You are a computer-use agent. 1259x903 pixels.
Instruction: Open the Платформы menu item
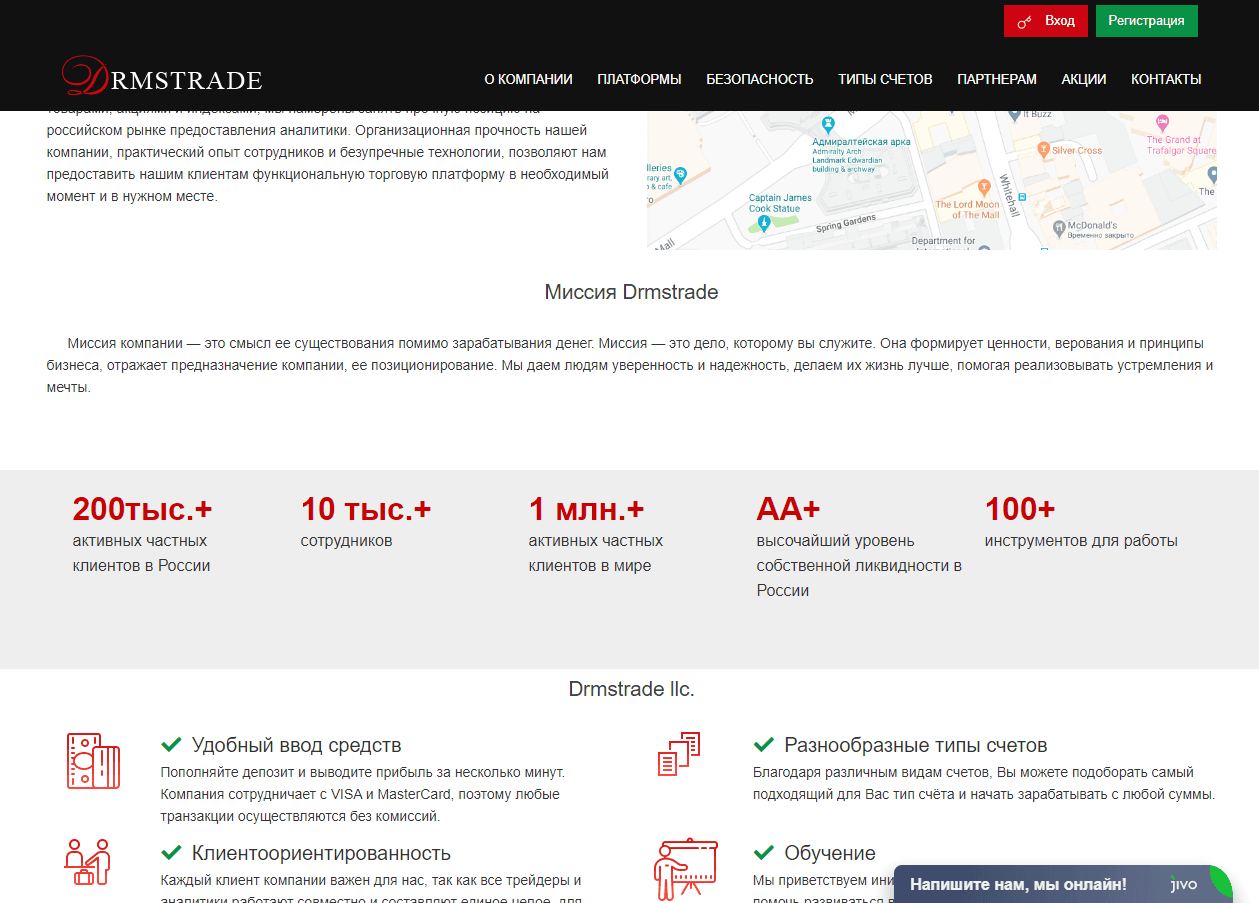tap(639, 79)
